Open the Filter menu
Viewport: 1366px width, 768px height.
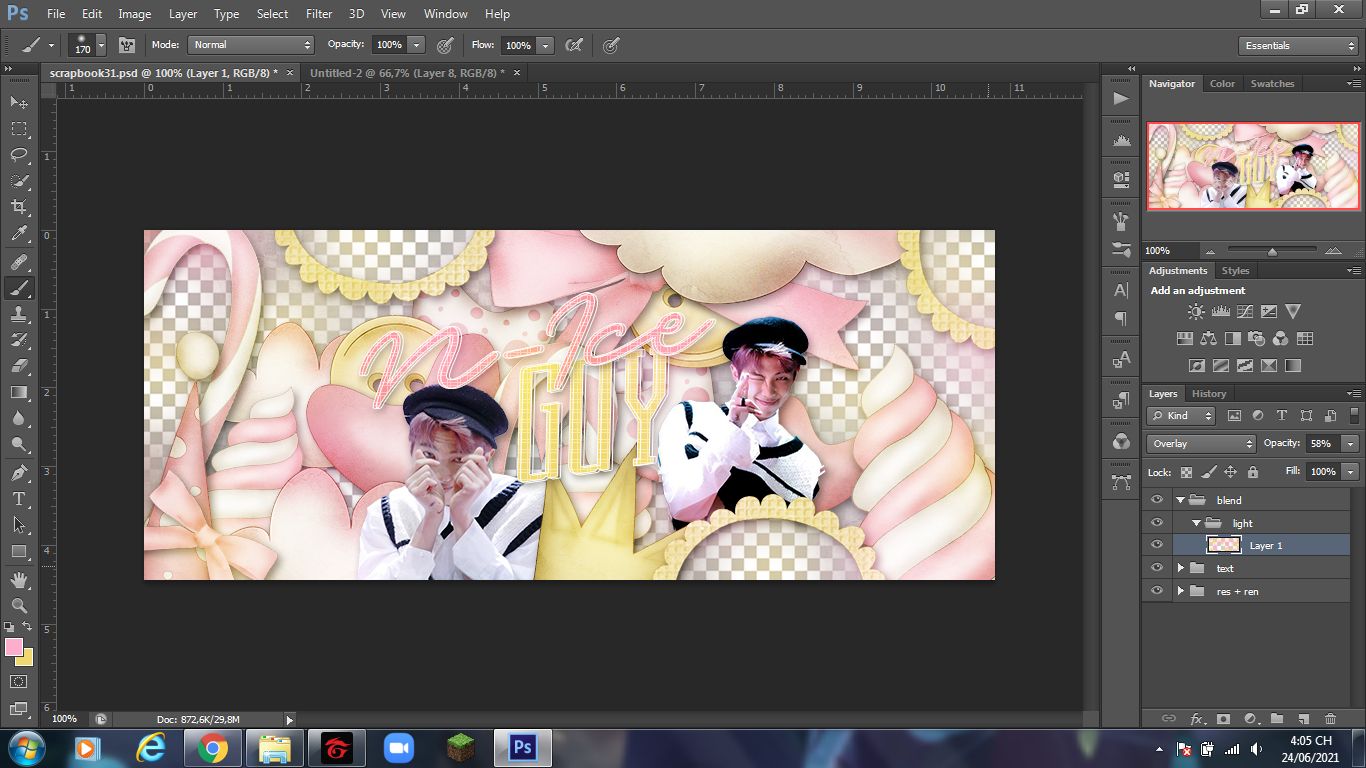click(x=319, y=14)
